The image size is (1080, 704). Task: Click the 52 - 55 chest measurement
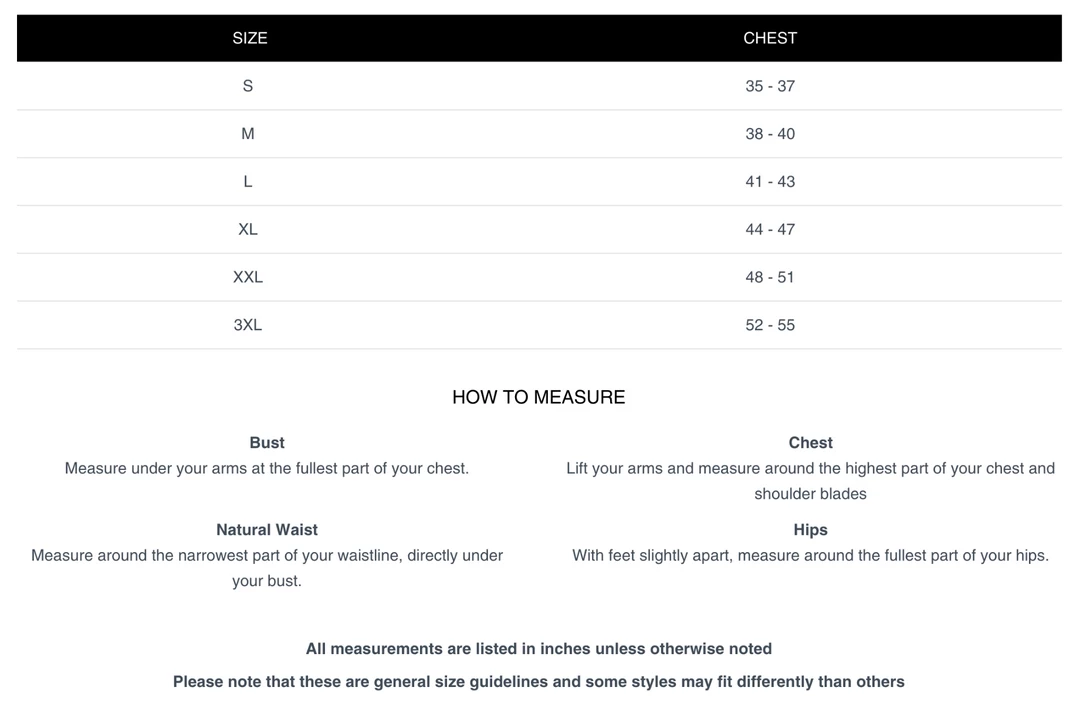(x=770, y=325)
